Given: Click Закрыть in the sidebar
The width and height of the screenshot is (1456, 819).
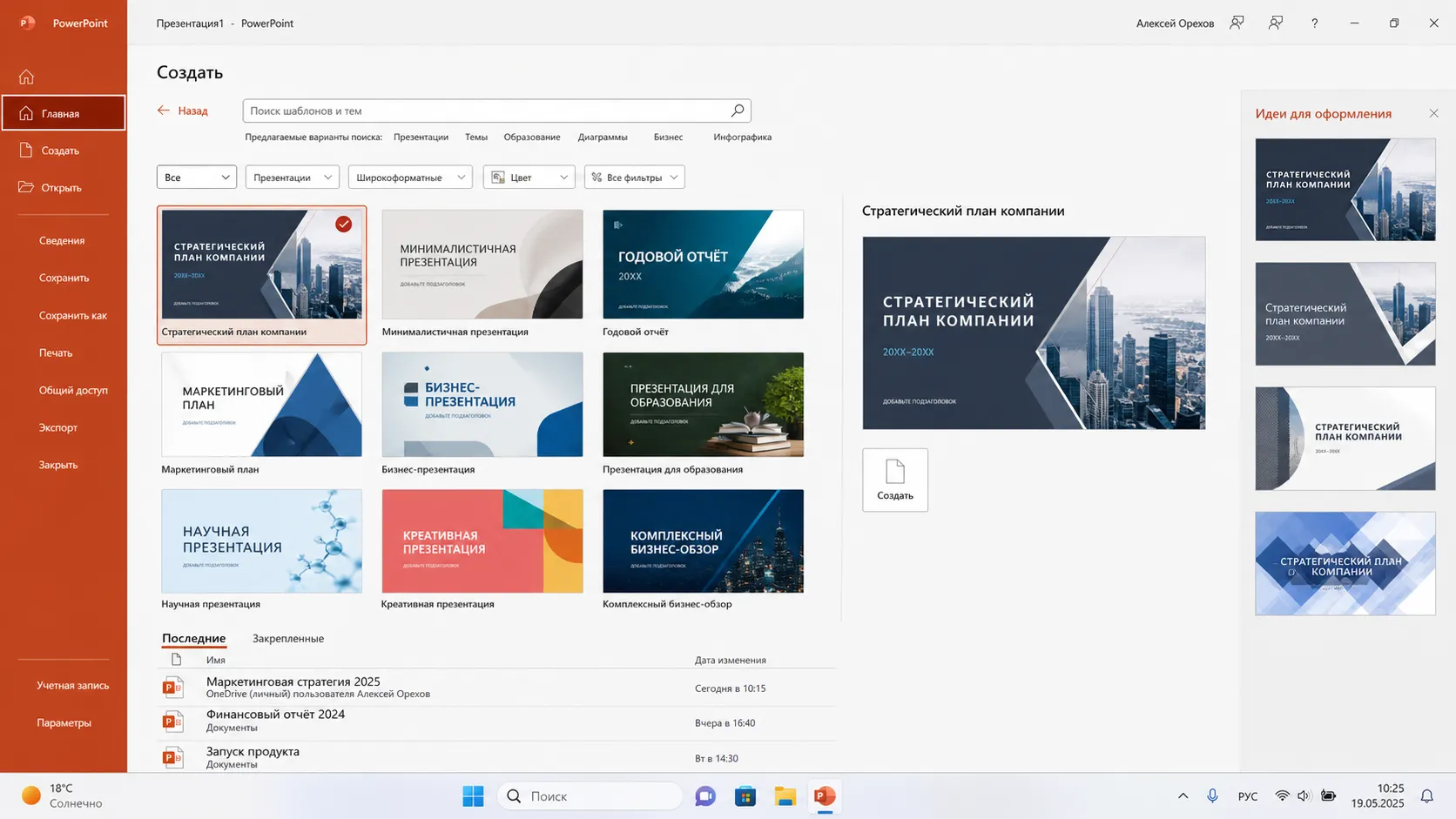Looking at the screenshot, I should pyautogui.click(x=58, y=465).
